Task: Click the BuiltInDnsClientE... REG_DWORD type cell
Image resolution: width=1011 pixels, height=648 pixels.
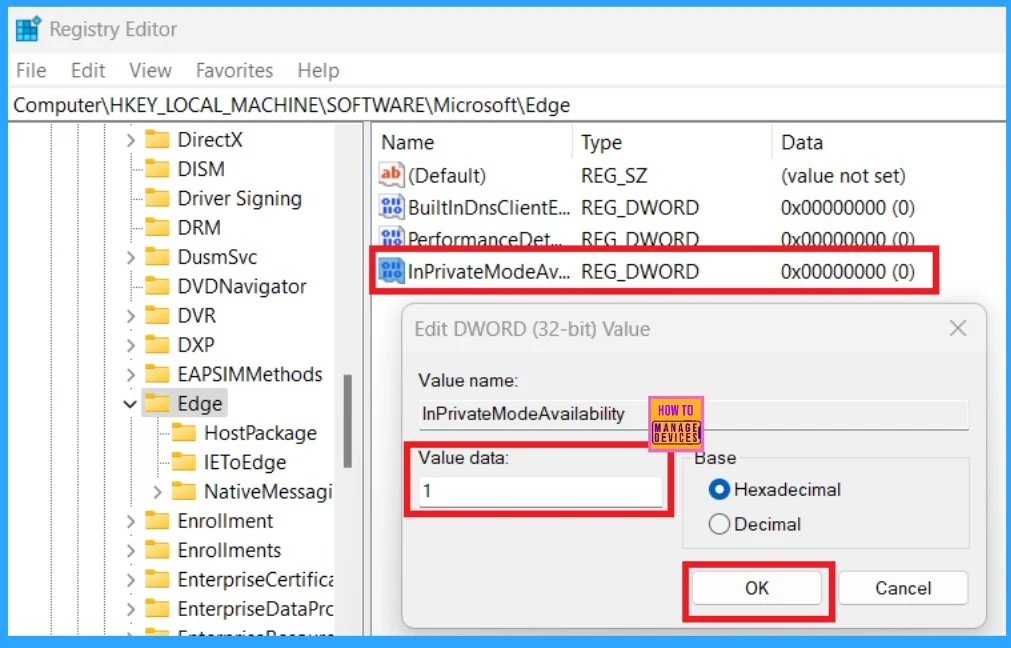Action: pyautogui.click(x=640, y=208)
